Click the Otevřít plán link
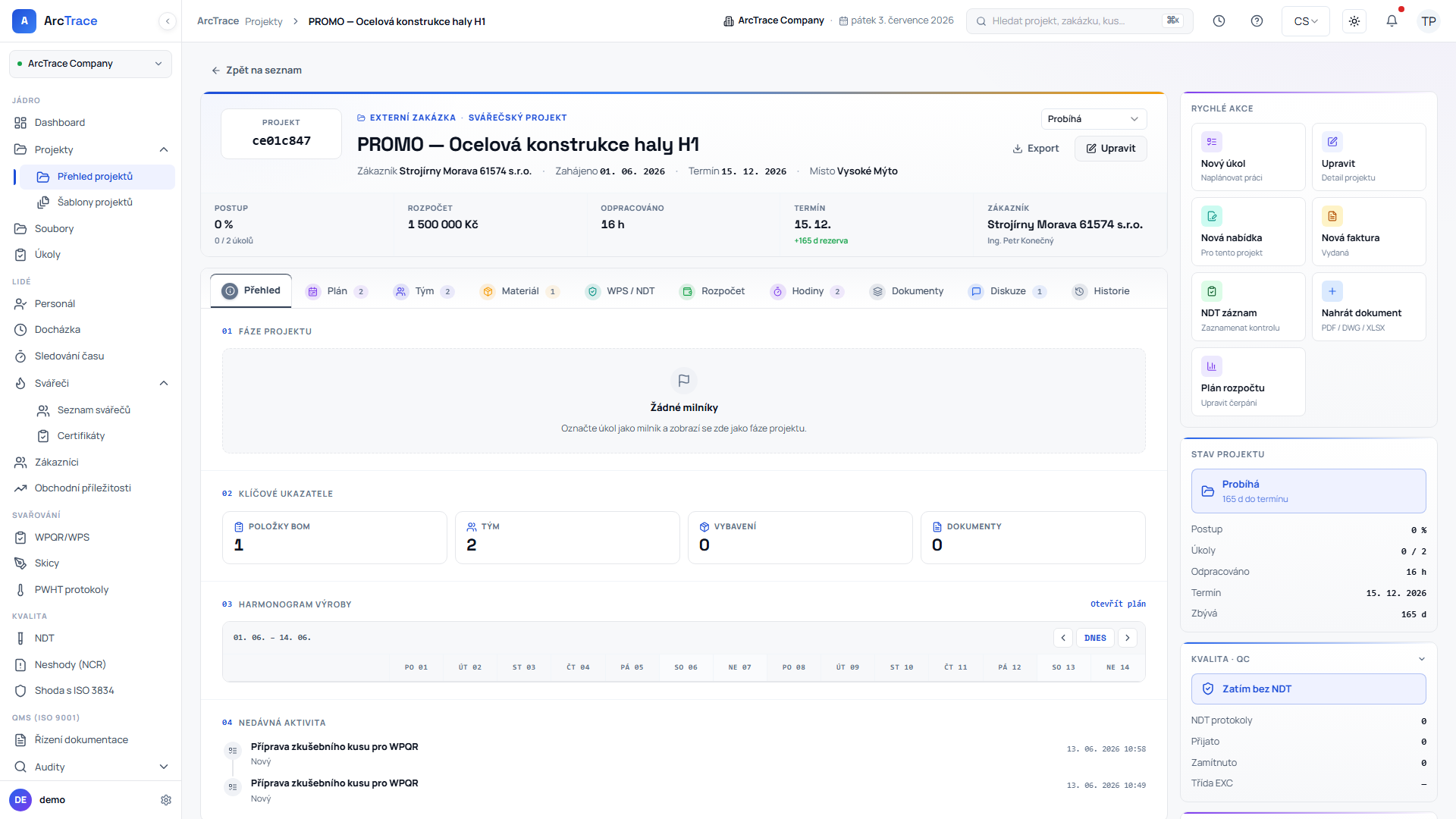This screenshot has height=819, width=1456. (x=1118, y=604)
